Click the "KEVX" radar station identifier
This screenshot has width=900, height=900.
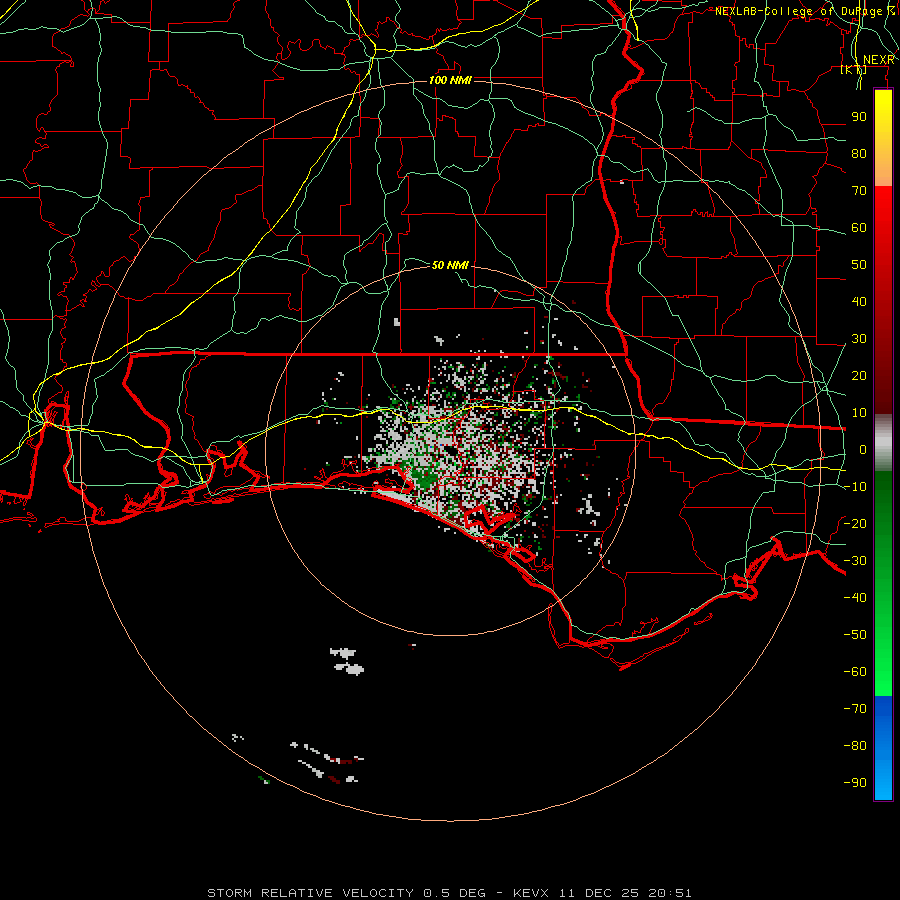coord(531,893)
